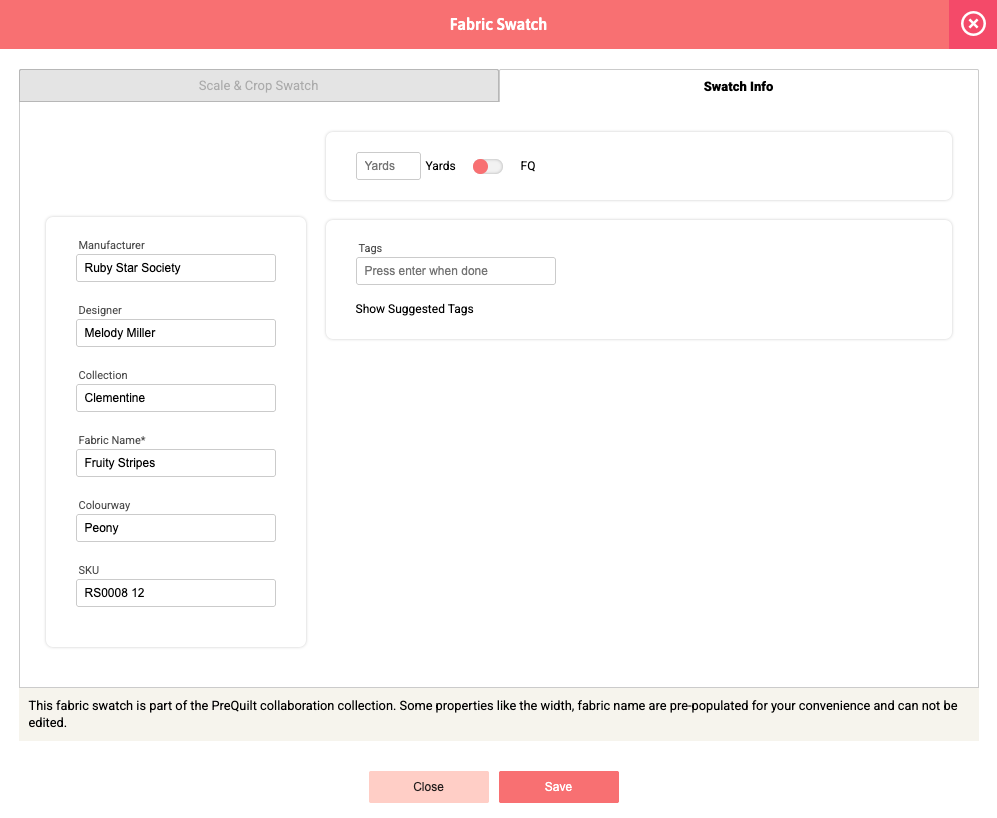
Task: Click the Yards label left of the switch
Action: (440, 166)
